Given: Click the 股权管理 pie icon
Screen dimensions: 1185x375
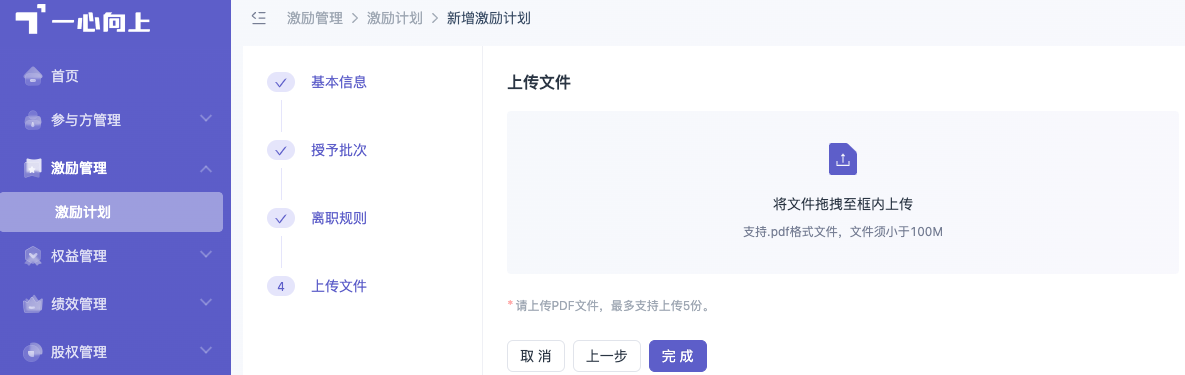Looking at the screenshot, I should pyautogui.click(x=32, y=352).
